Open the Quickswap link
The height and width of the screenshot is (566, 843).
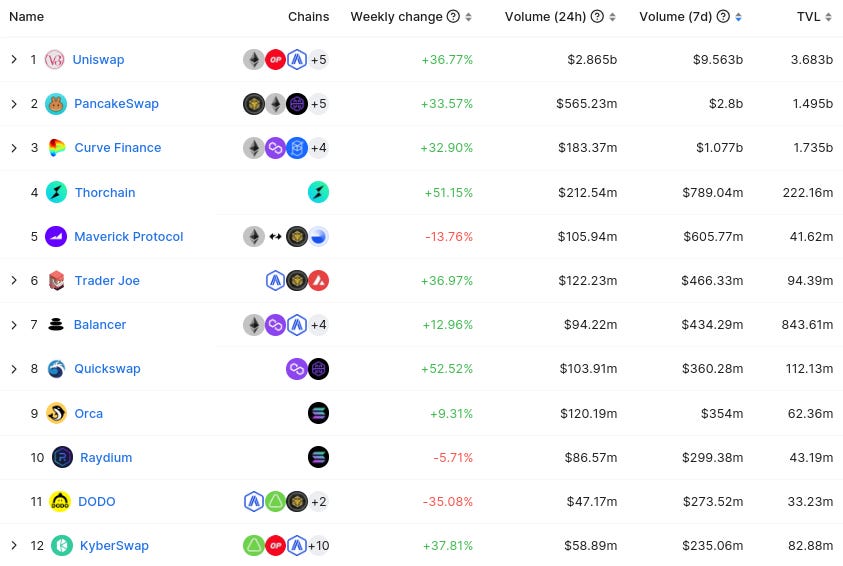pyautogui.click(x=108, y=369)
